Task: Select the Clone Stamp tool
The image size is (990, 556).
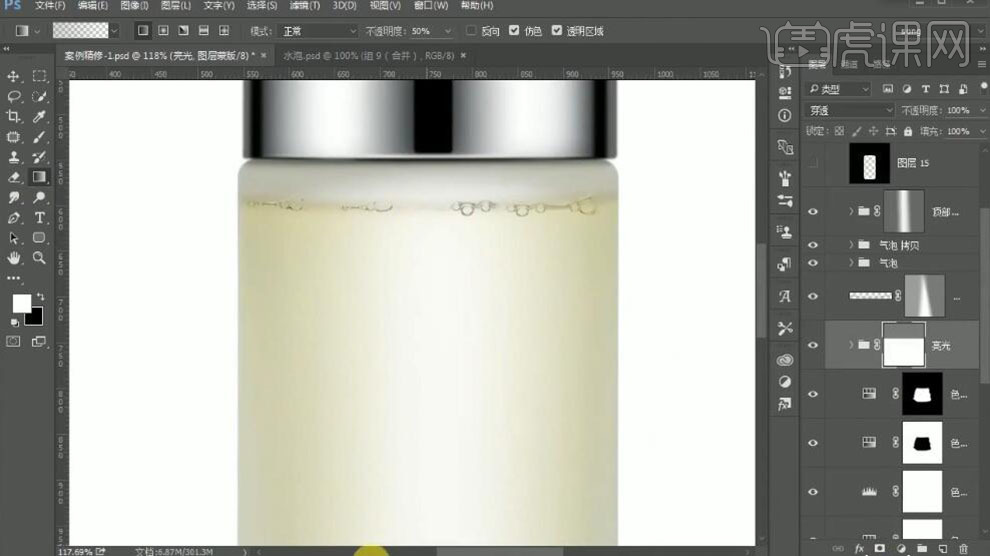Action: pyautogui.click(x=13, y=157)
